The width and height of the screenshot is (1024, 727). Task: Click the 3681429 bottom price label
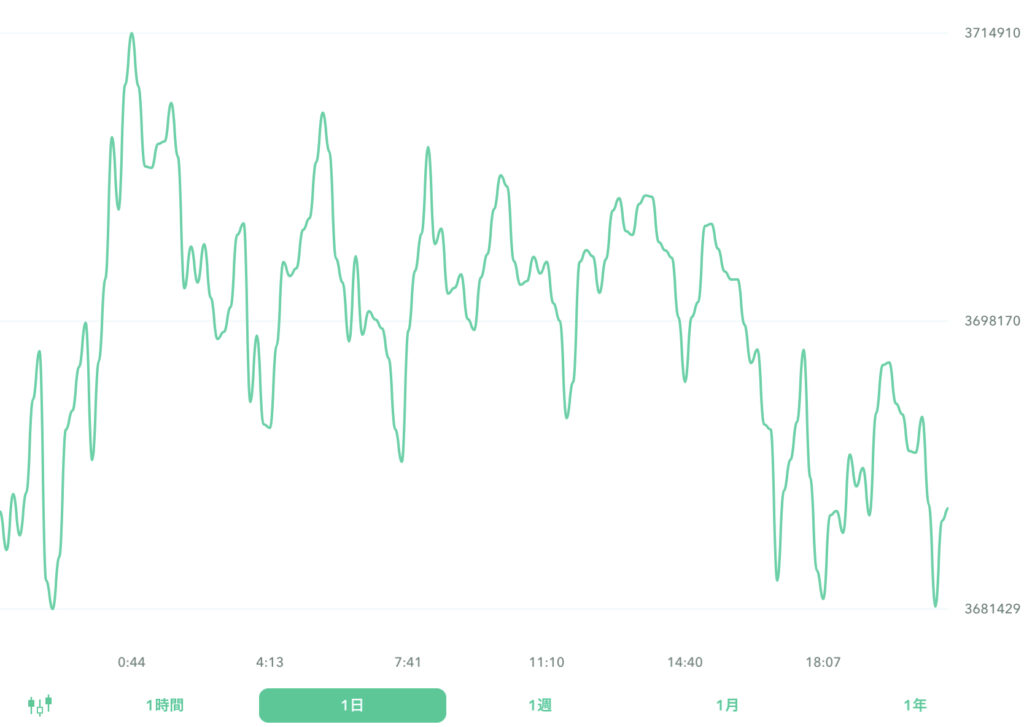click(992, 609)
